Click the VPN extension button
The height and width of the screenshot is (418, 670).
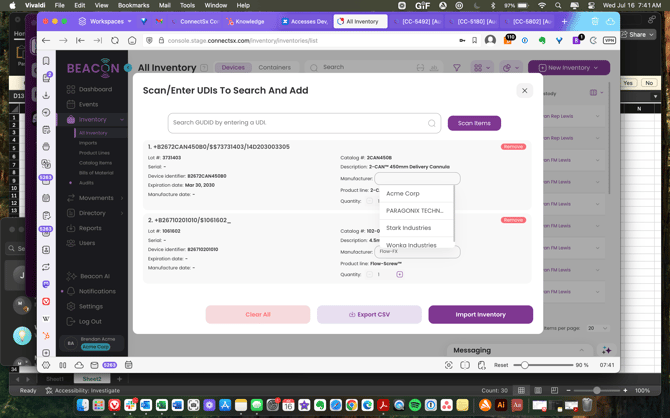609,41
